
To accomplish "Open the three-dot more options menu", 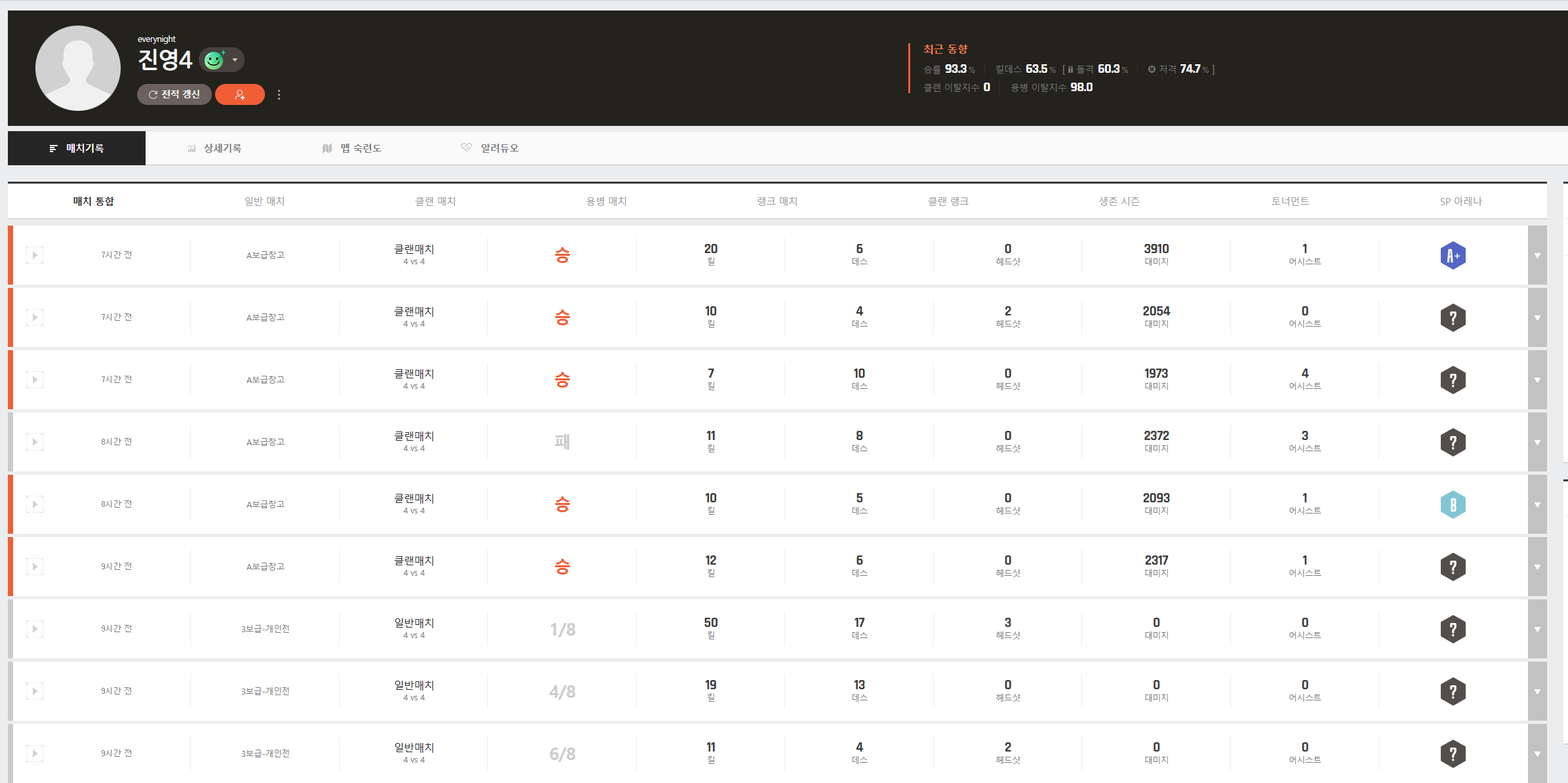I will [279, 94].
